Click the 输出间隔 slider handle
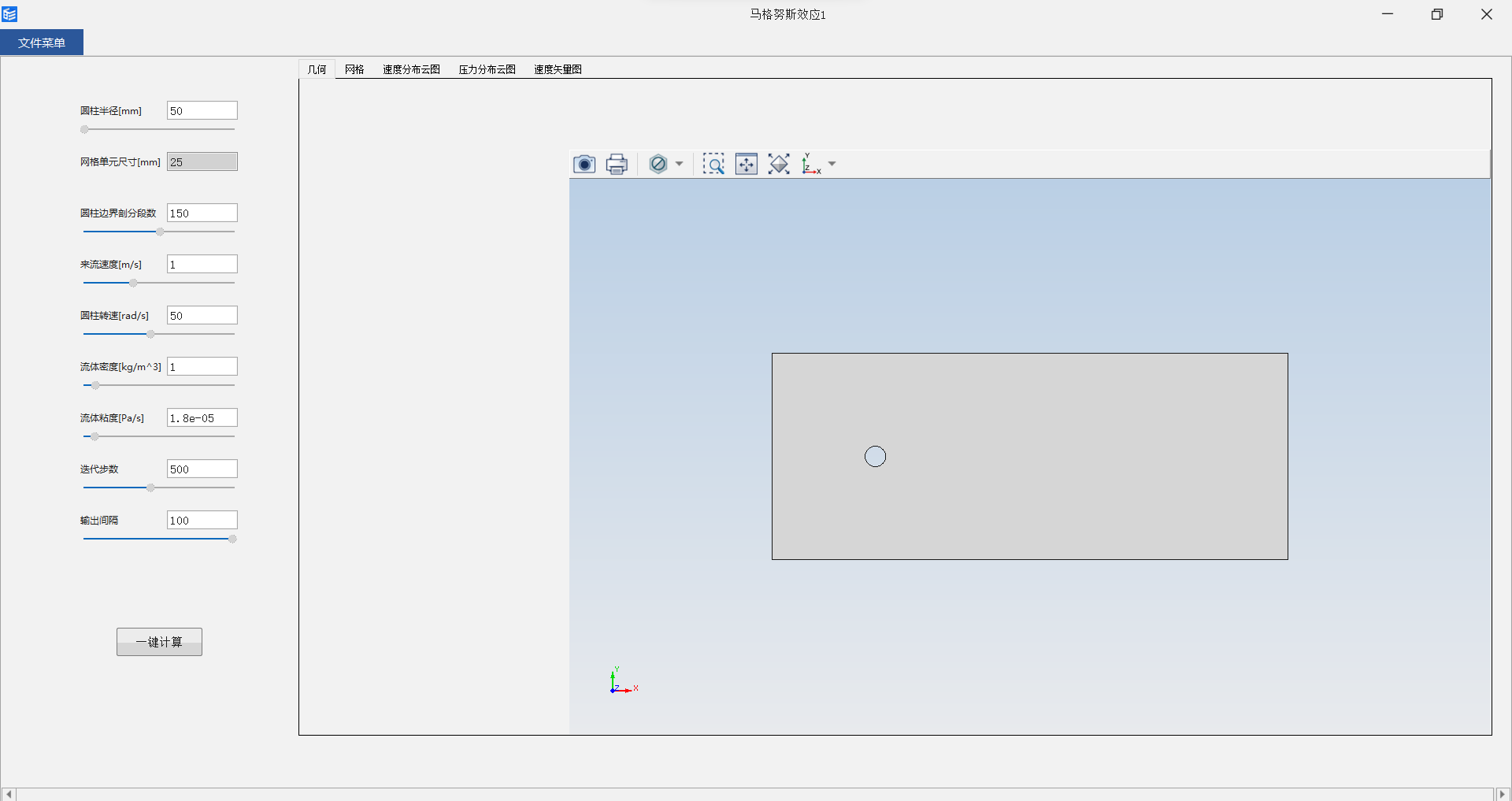Screen dimensions: 1512x801 (x=232, y=539)
